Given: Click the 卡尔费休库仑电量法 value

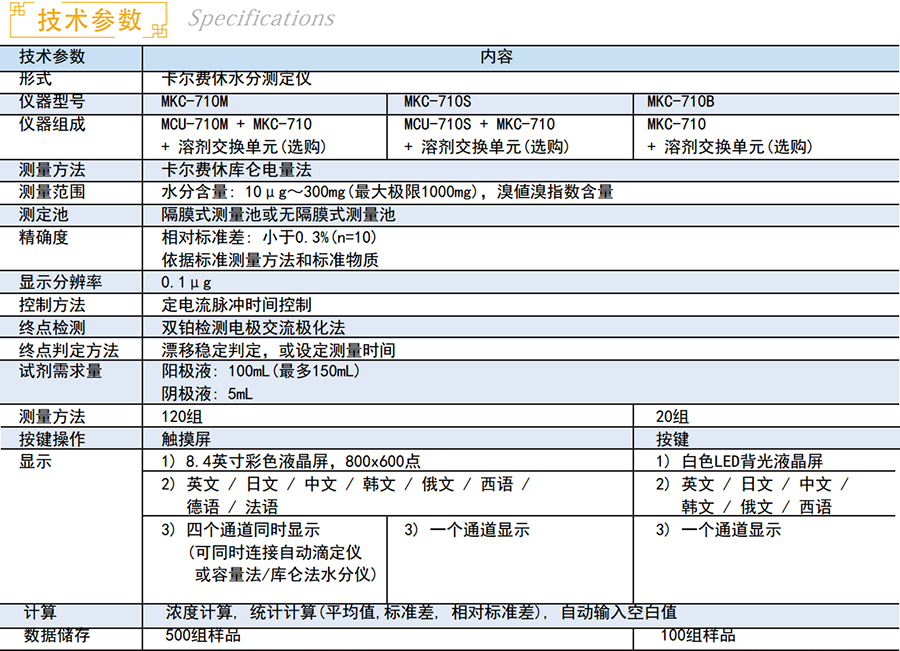Looking at the screenshot, I should point(236,170).
